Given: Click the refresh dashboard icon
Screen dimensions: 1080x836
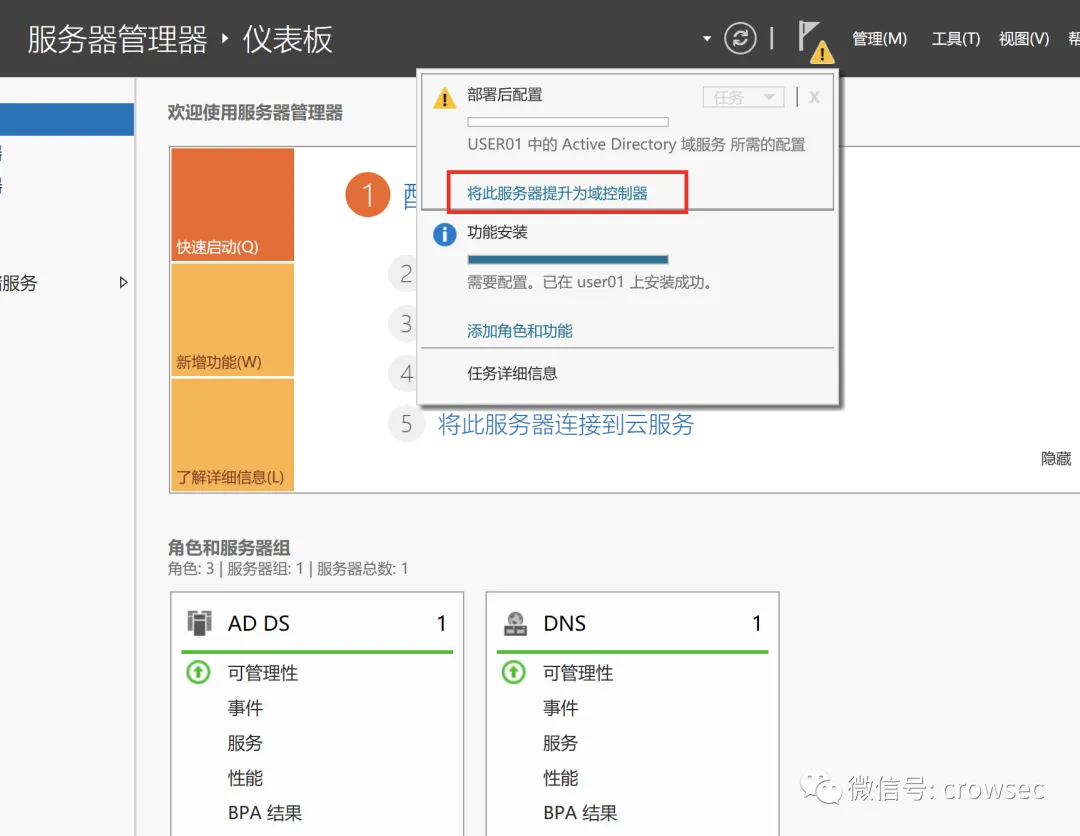Looking at the screenshot, I should (x=740, y=39).
